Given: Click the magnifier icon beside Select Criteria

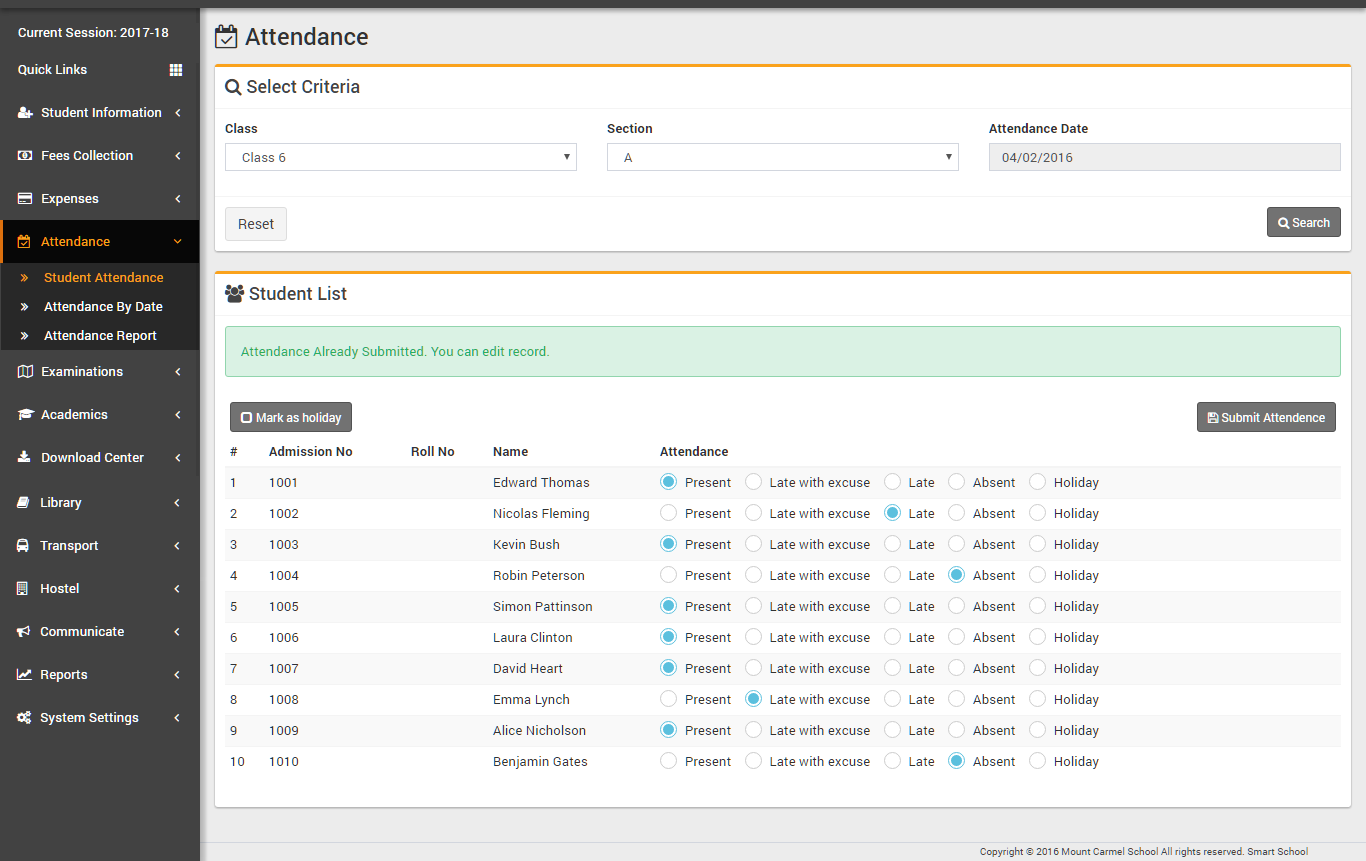Looking at the screenshot, I should click(233, 87).
